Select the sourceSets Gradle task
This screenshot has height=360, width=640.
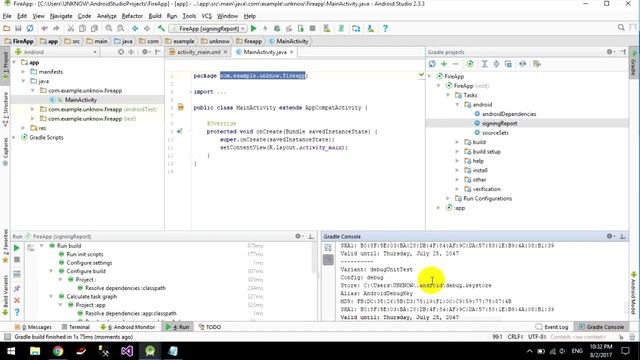pyautogui.click(x=495, y=133)
